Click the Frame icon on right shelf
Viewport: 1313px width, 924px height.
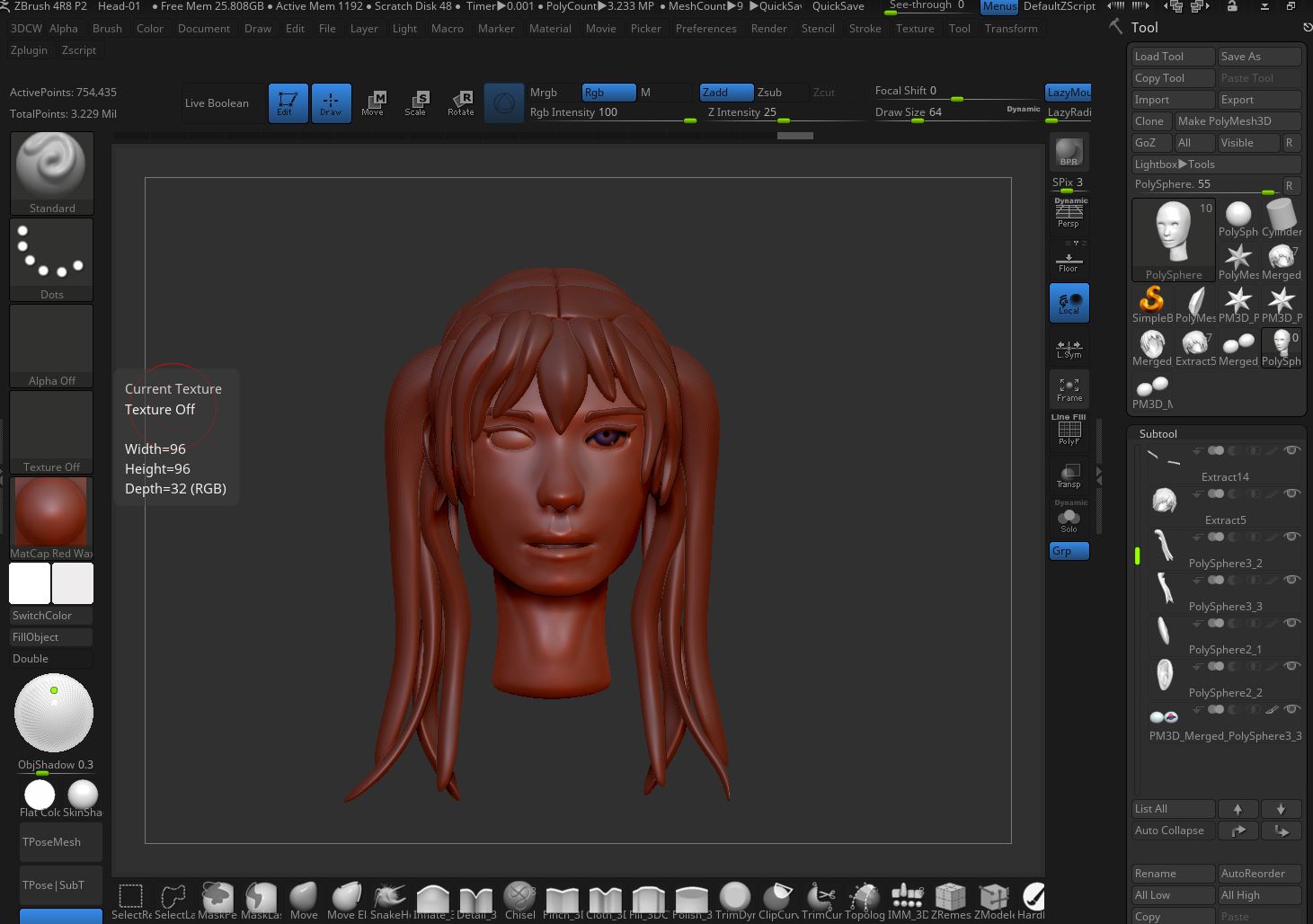[x=1069, y=388]
